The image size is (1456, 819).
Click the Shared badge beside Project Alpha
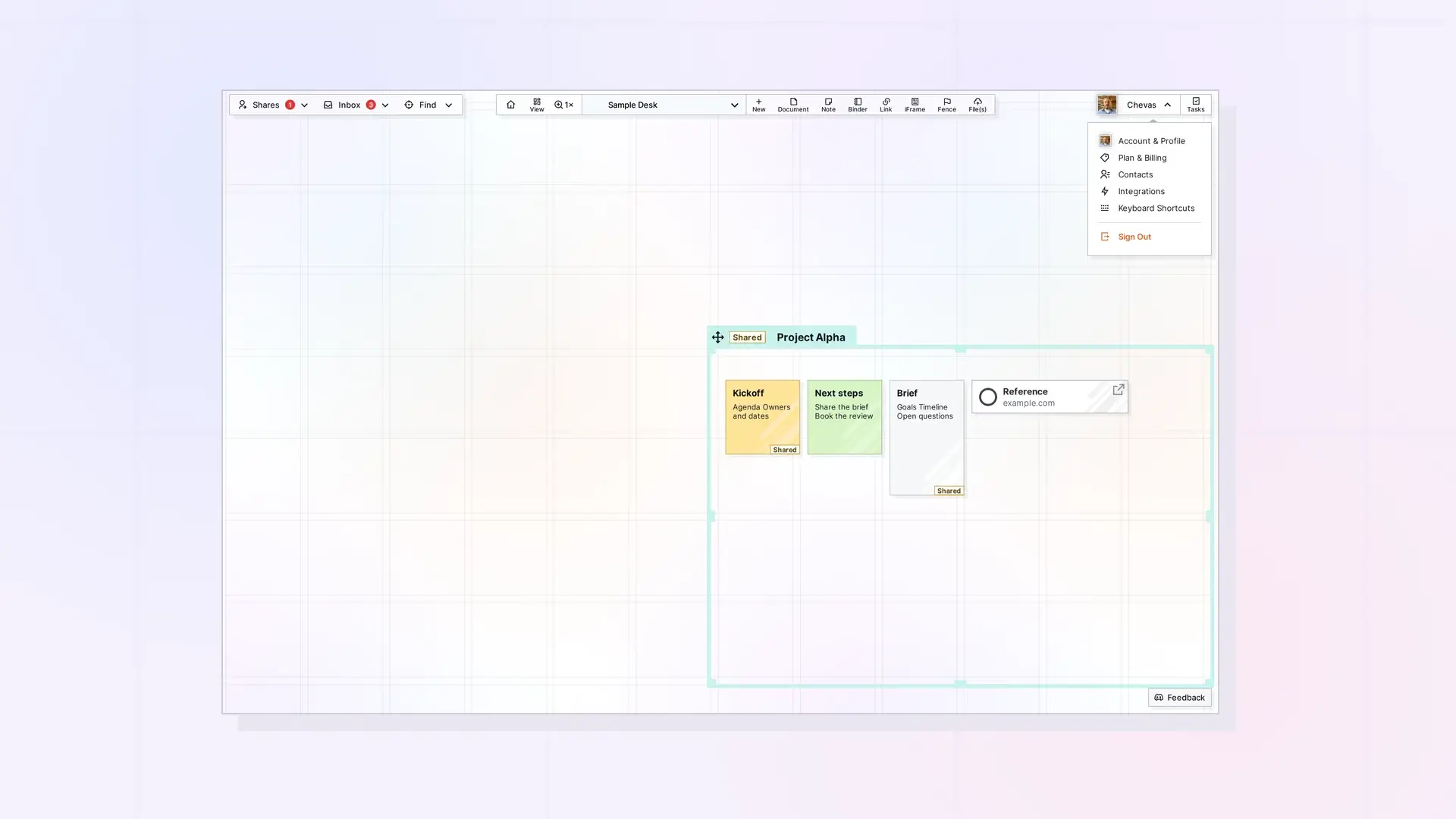coord(747,337)
